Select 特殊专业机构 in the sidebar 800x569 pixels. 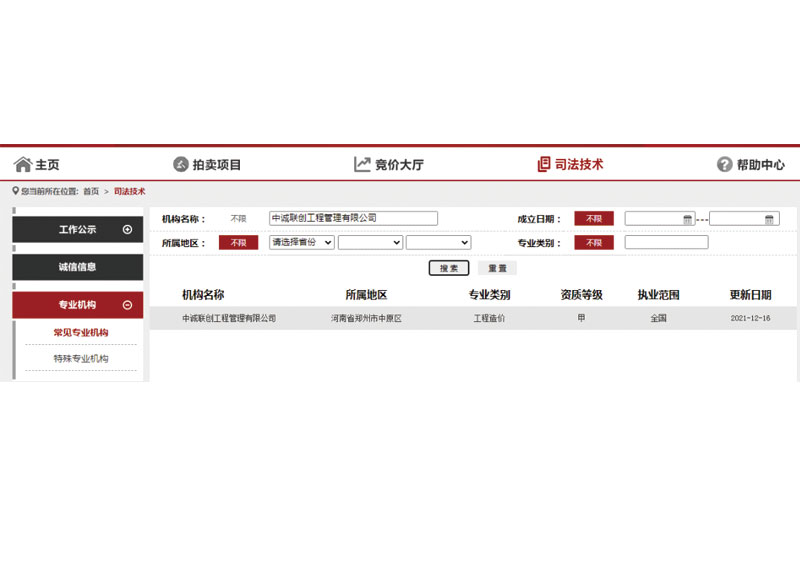point(81,358)
